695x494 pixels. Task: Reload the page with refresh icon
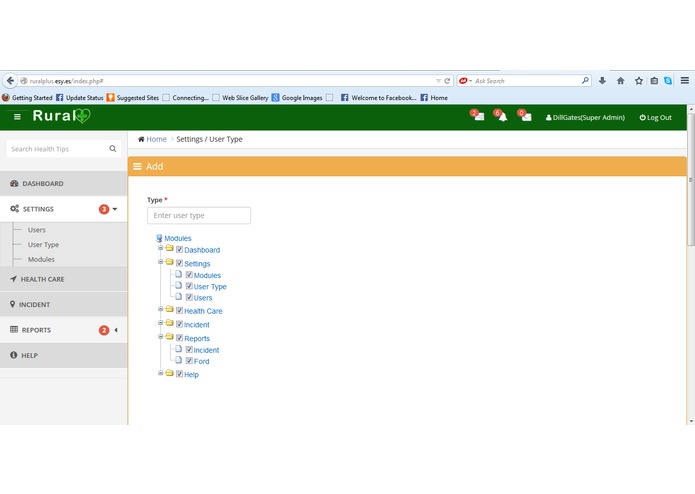447,81
